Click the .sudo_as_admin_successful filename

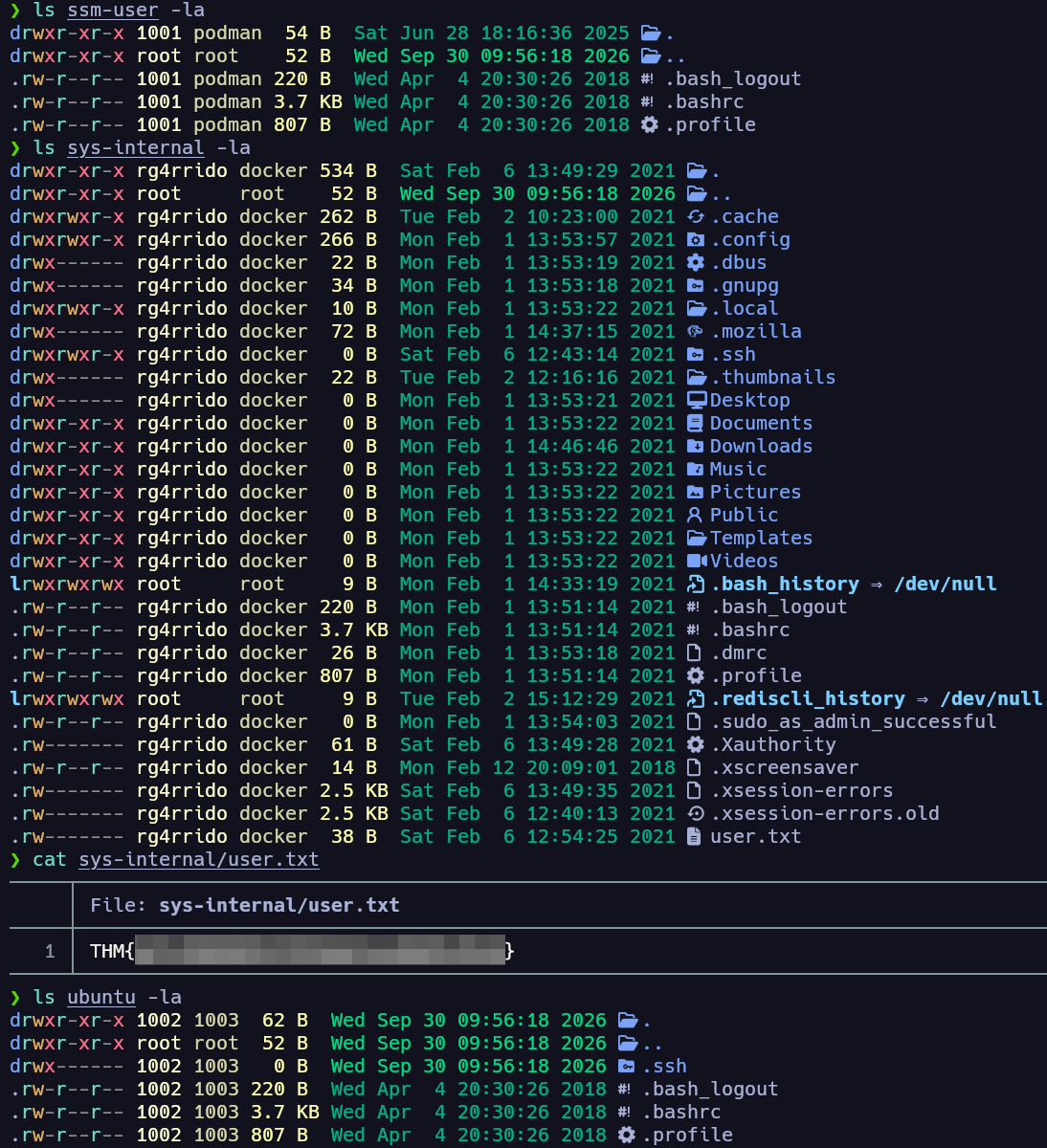pos(854,722)
